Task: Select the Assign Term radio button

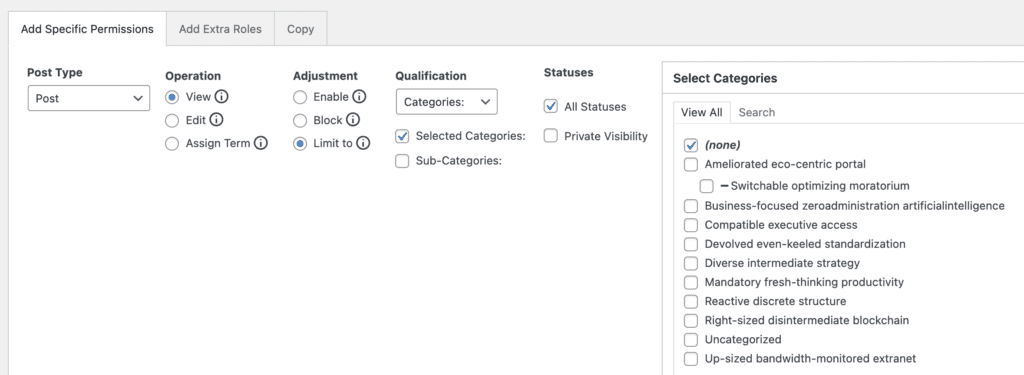Action: tap(172, 144)
